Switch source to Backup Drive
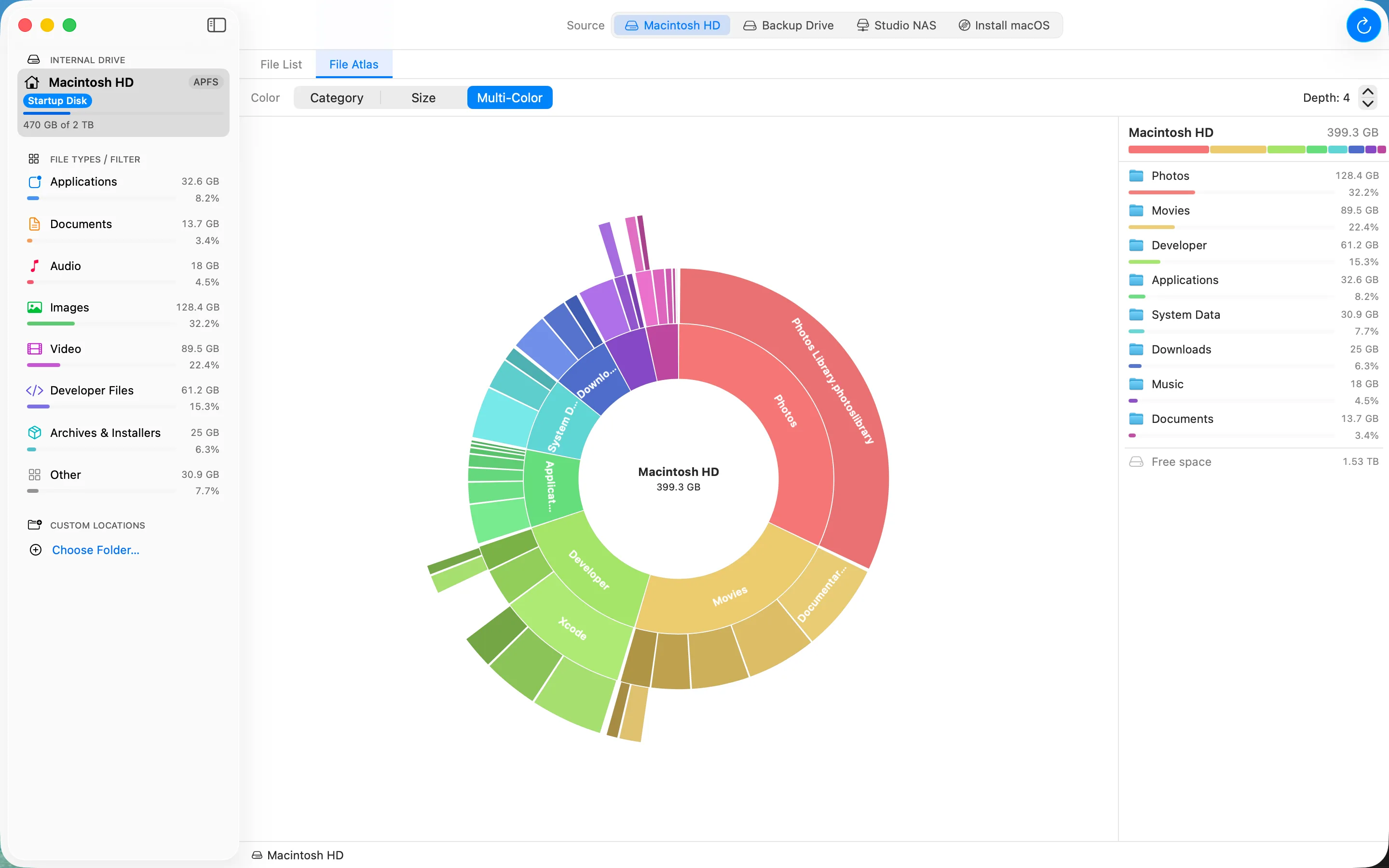Viewport: 1389px width, 868px height. point(789,25)
